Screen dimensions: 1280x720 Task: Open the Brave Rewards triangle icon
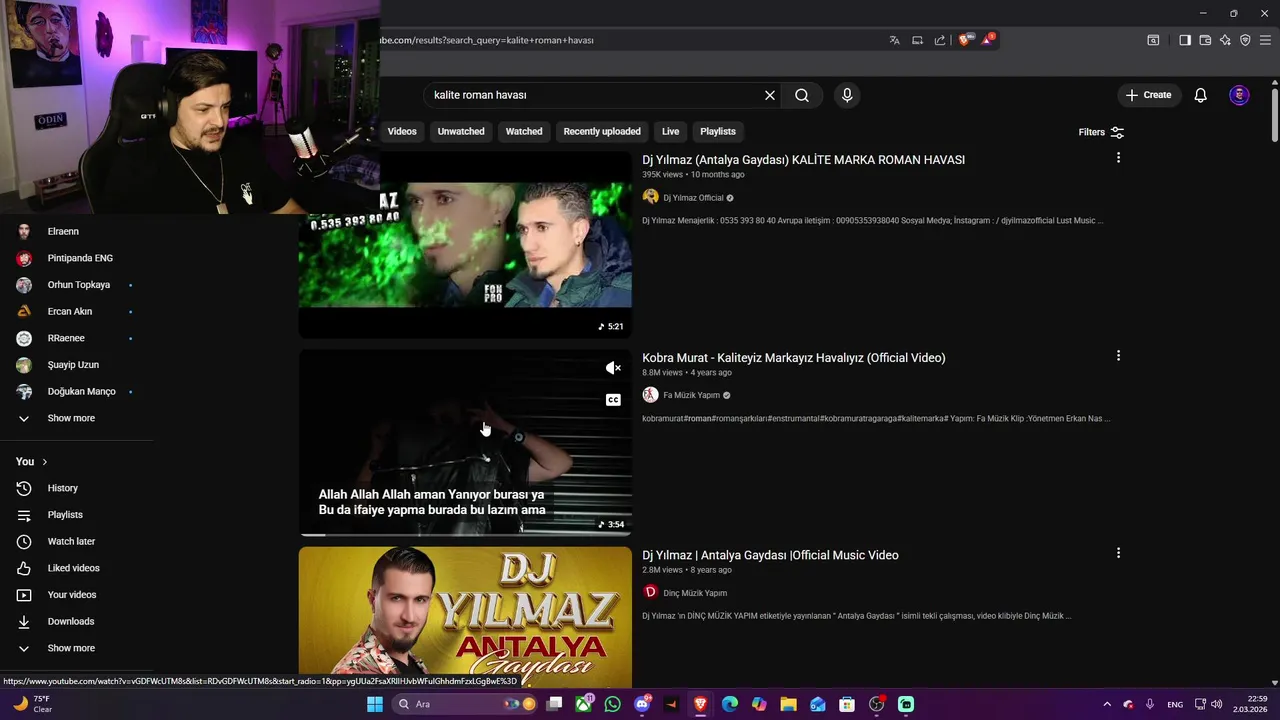[x=988, y=40]
